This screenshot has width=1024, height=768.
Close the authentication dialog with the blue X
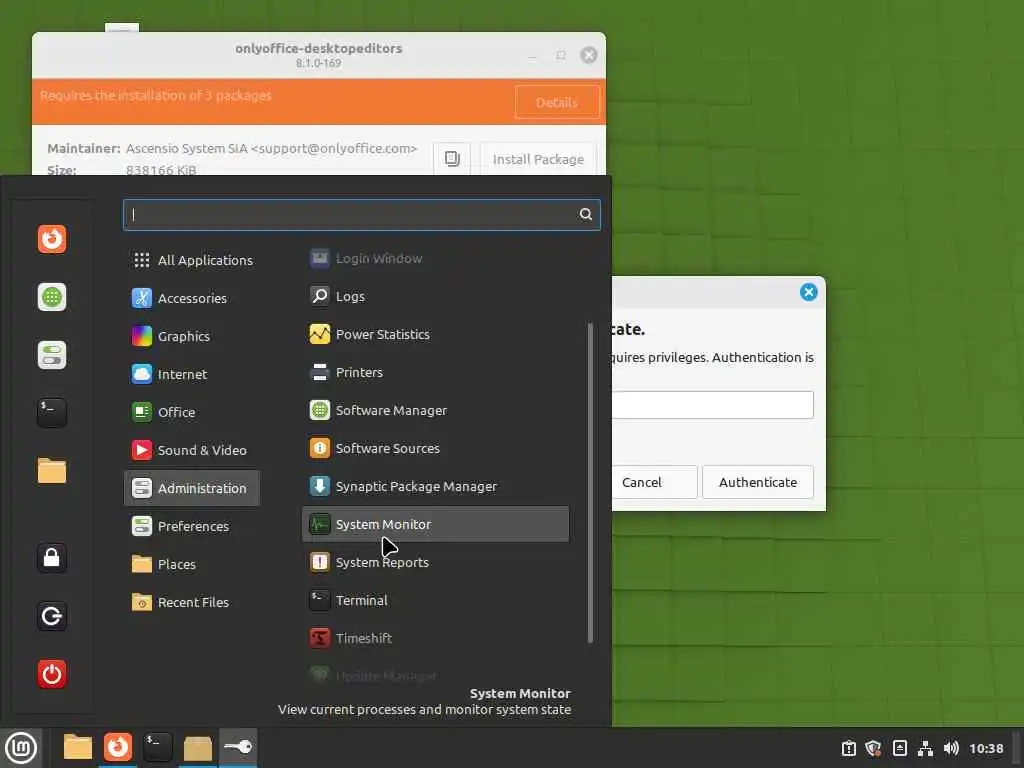click(x=808, y=292)
